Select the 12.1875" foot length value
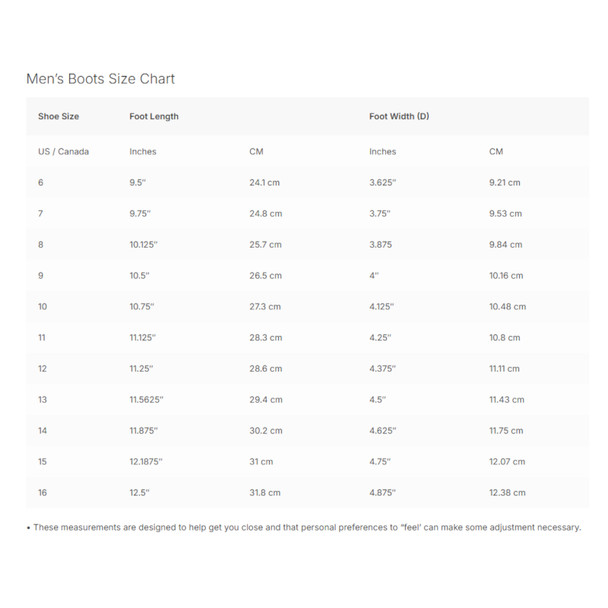 point(146,462)
